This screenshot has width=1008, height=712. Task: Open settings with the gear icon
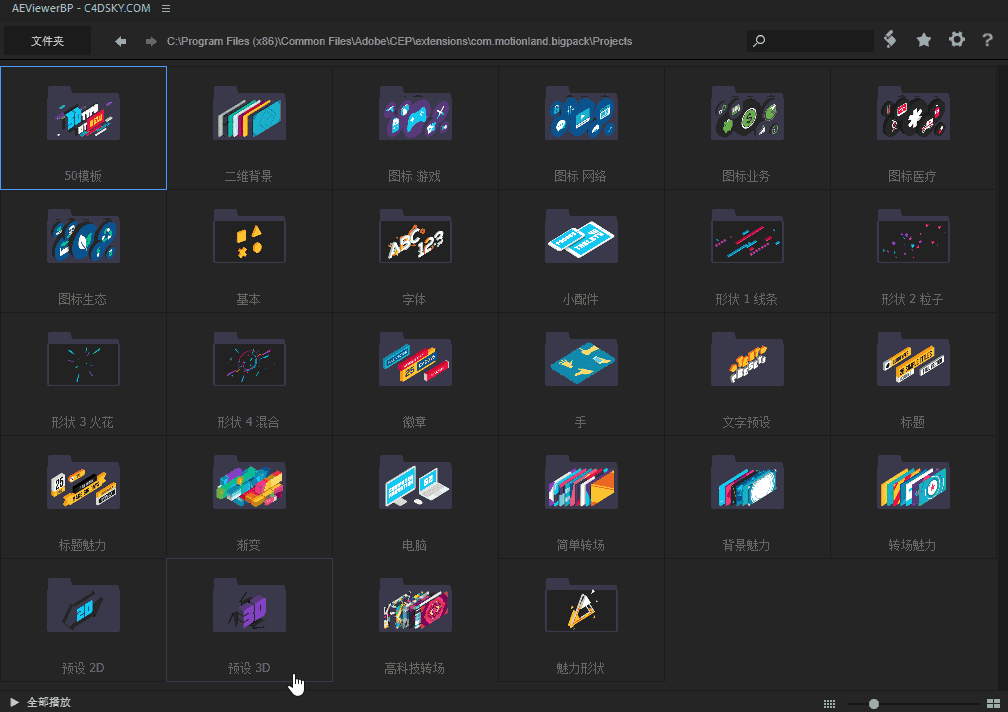[957, 40]
